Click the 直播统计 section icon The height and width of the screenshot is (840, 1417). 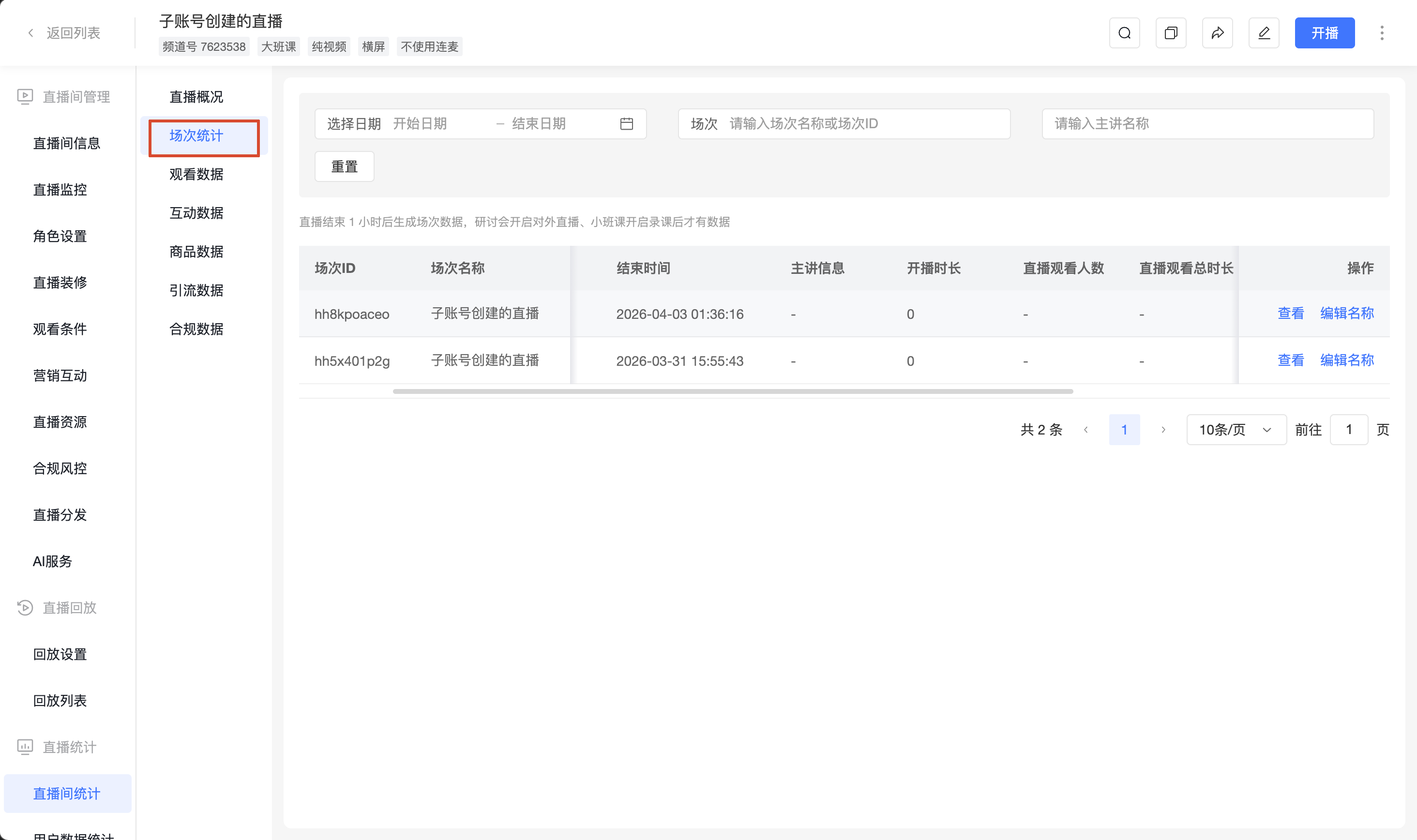[x=25, y=747]
